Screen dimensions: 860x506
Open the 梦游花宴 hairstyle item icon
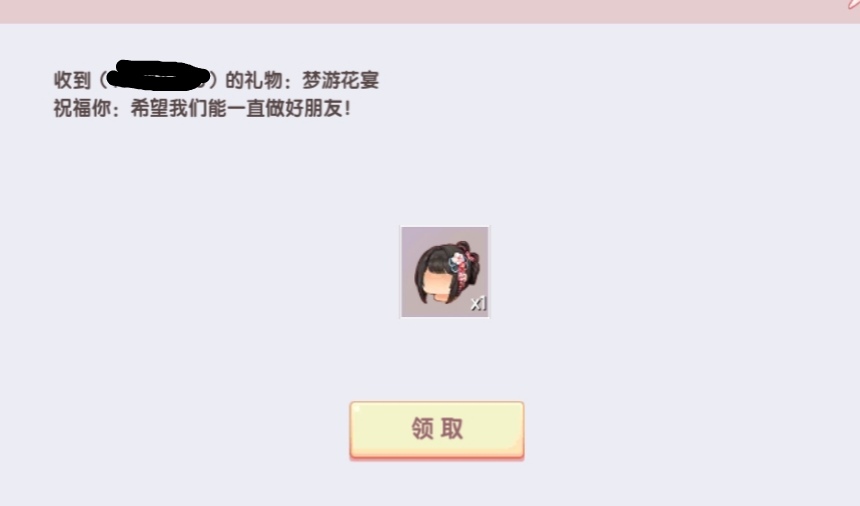pos(445,272)
